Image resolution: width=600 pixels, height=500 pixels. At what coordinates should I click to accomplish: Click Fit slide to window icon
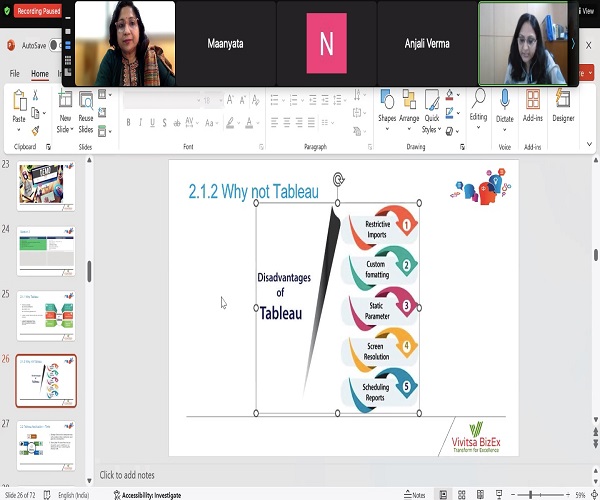pos(595,495)
